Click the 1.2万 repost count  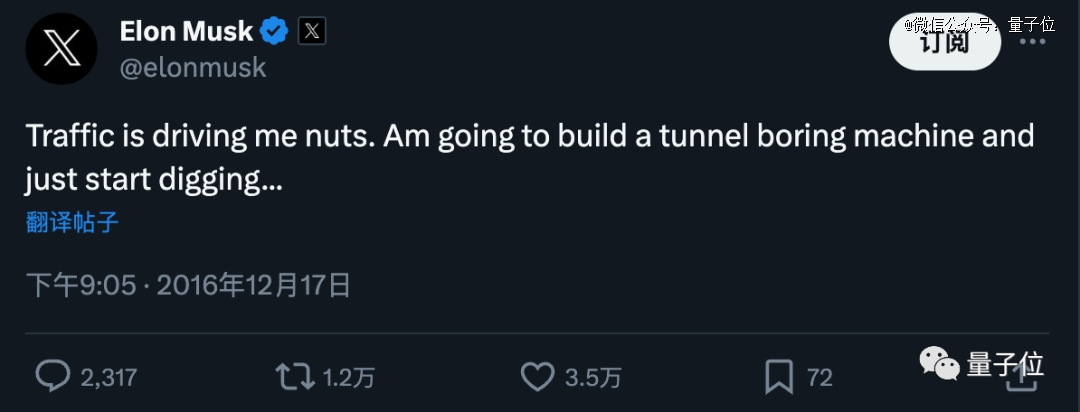pos(349,378)
